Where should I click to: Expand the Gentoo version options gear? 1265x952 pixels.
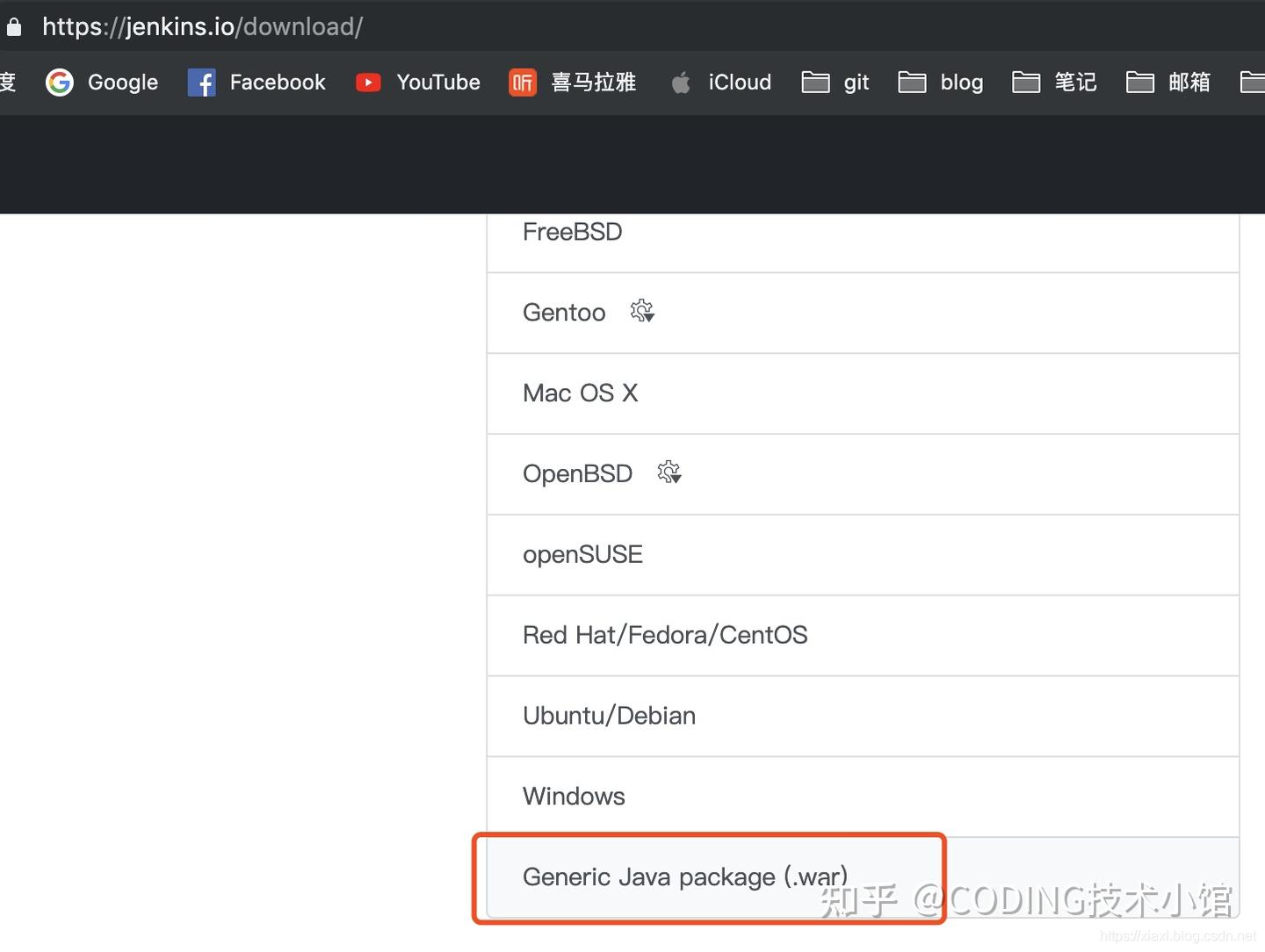[641, 311]
